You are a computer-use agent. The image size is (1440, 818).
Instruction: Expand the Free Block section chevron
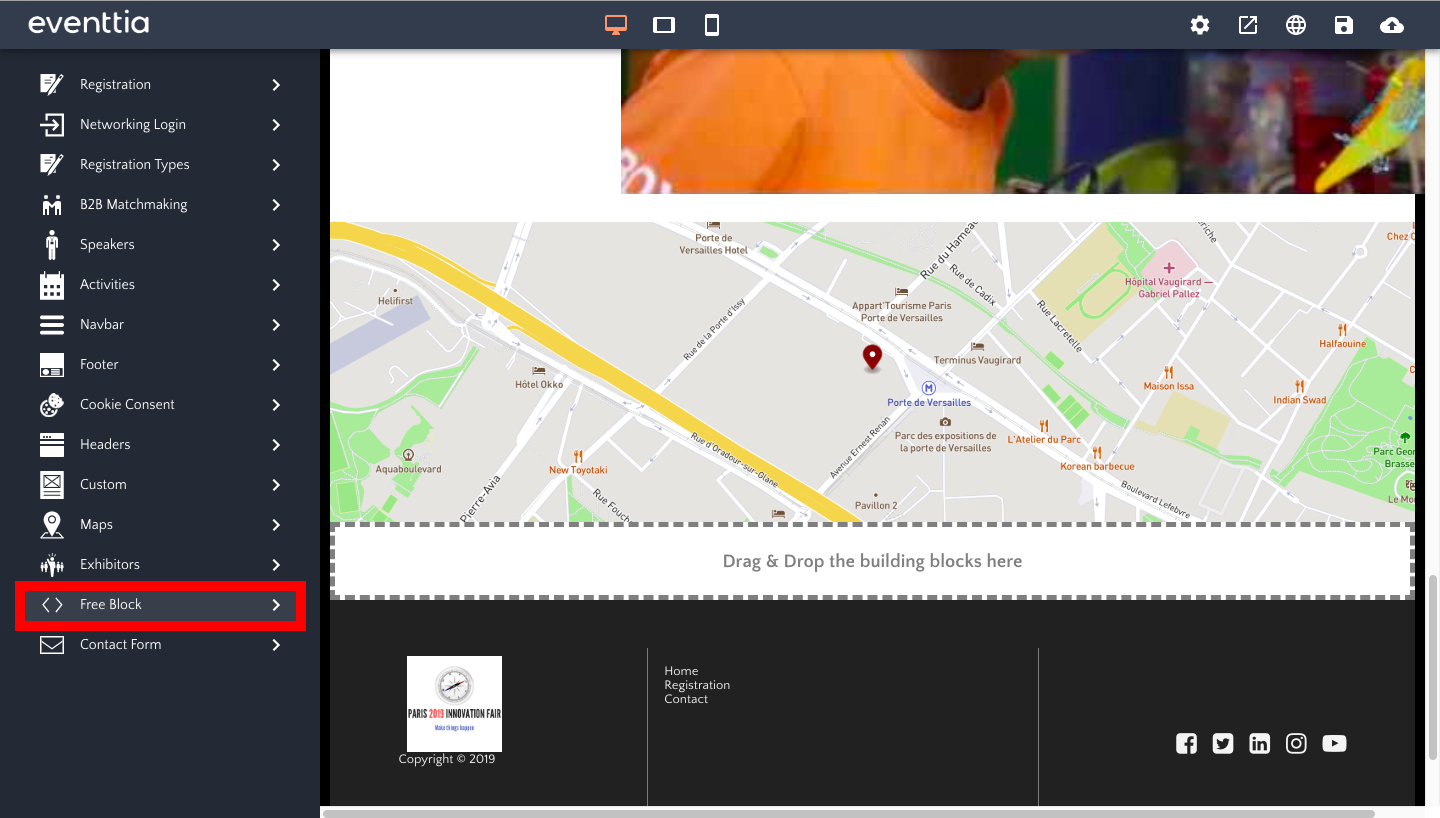click(276, 605)
